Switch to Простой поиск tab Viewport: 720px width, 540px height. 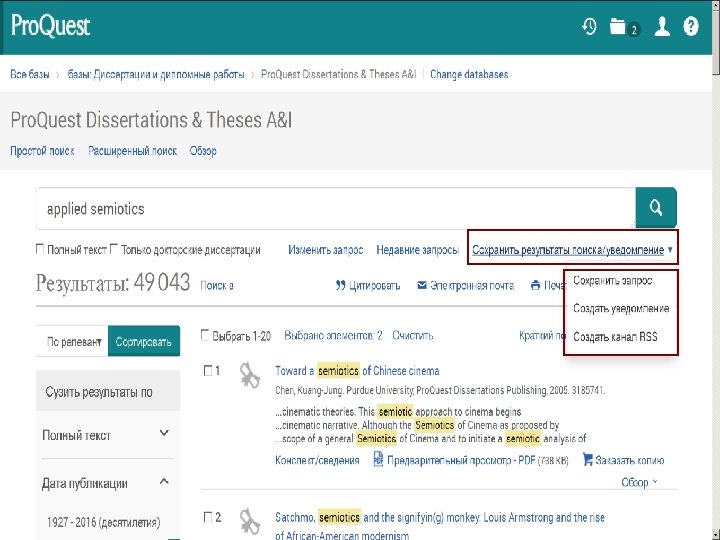tap(42, 151)
